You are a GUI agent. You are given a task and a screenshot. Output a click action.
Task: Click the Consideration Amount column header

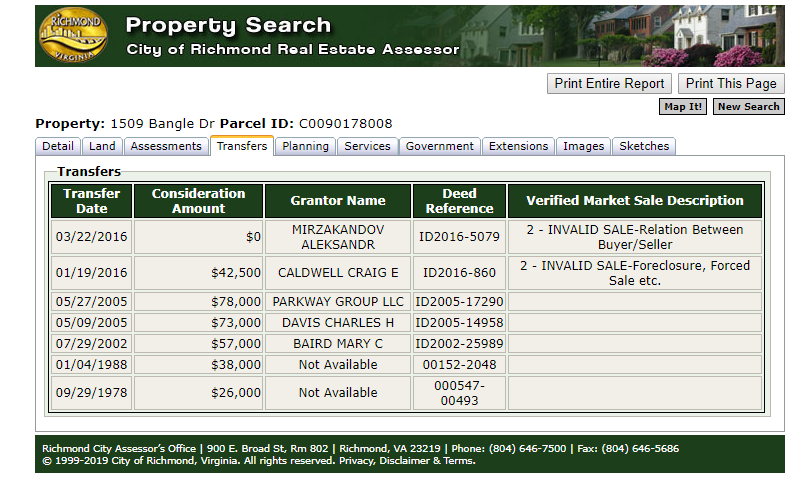198,201
